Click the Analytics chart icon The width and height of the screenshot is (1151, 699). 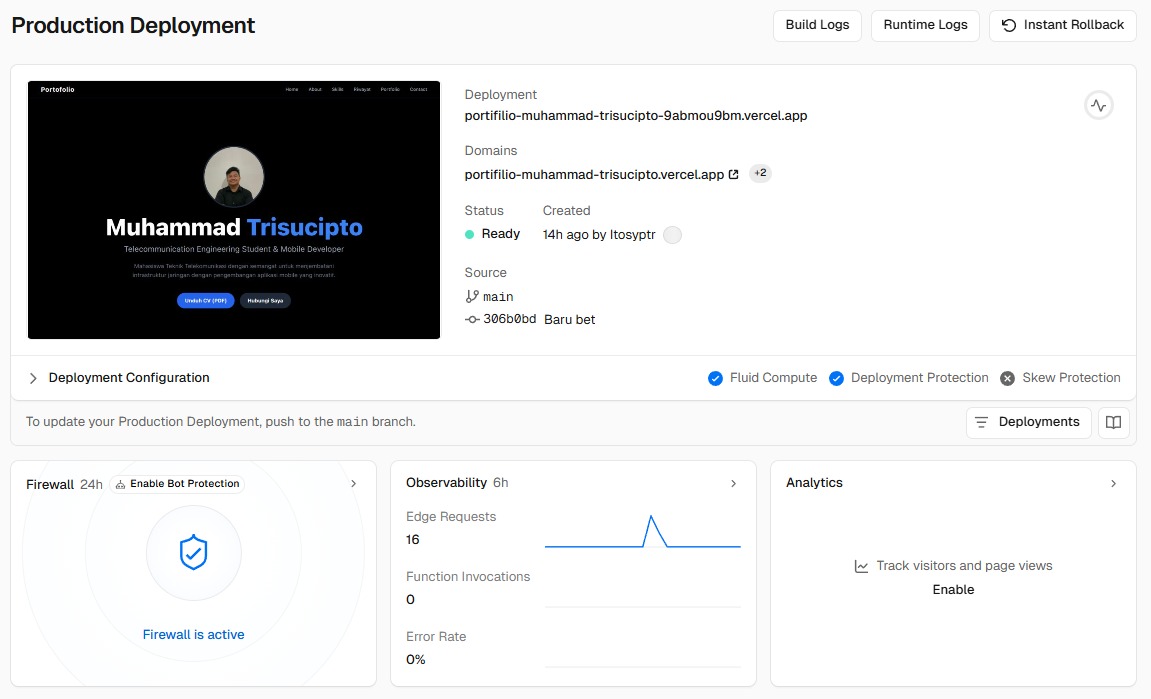(861, 566)
